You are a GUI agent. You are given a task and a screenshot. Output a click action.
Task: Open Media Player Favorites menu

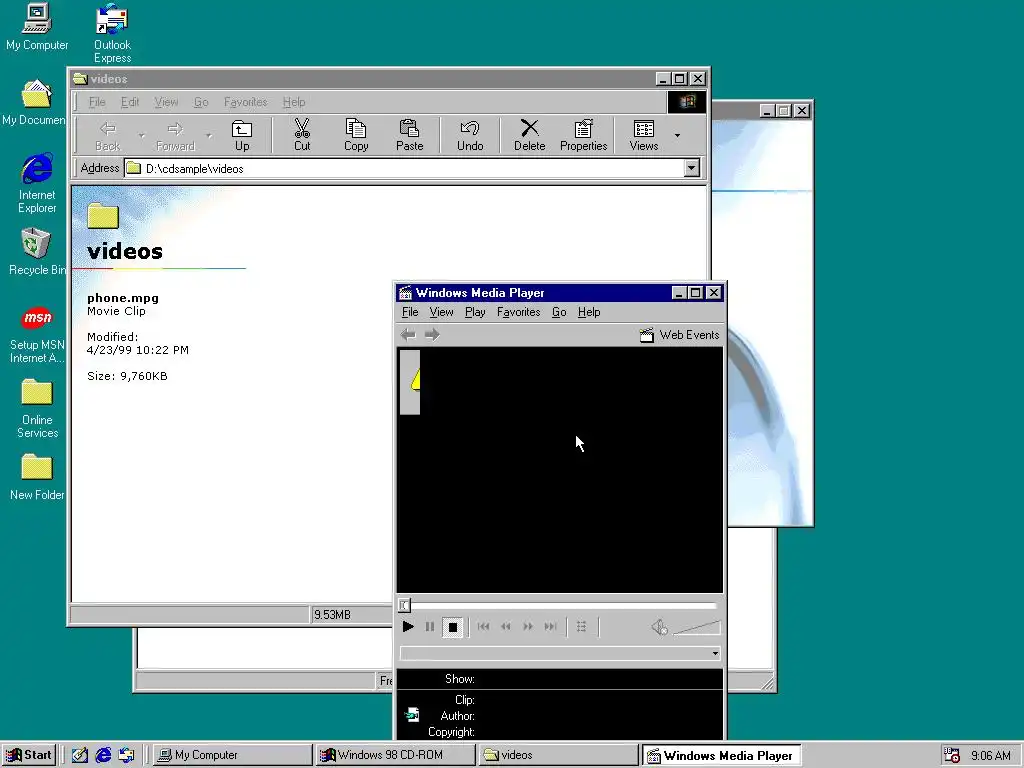click(519, 312)
